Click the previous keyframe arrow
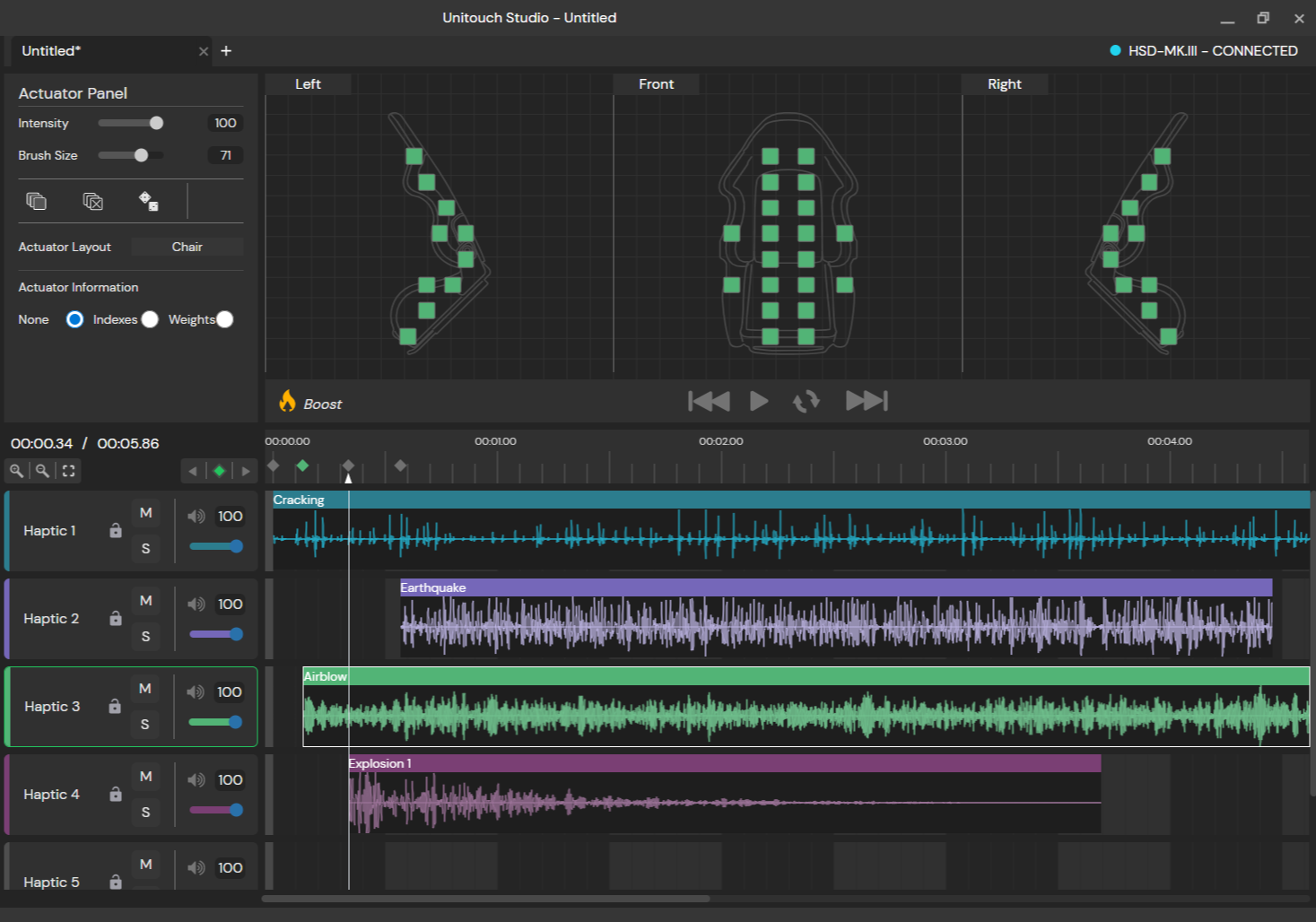 (192, 470)
